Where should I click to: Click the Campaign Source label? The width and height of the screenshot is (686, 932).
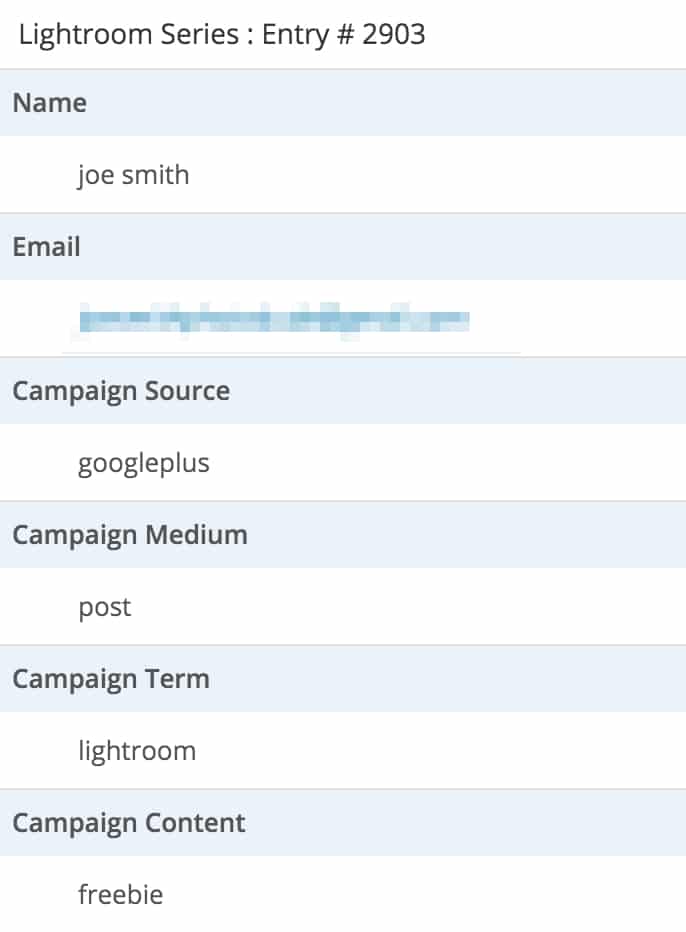point(121,392)
